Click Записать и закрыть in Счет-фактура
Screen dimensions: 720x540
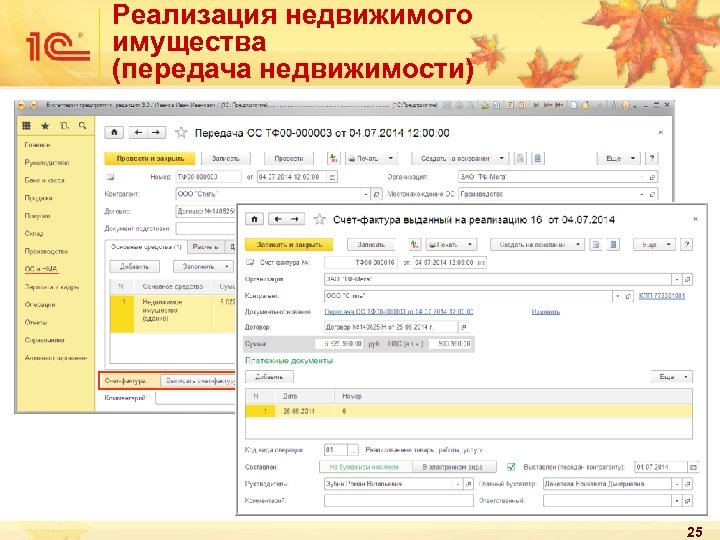[289, 245]
